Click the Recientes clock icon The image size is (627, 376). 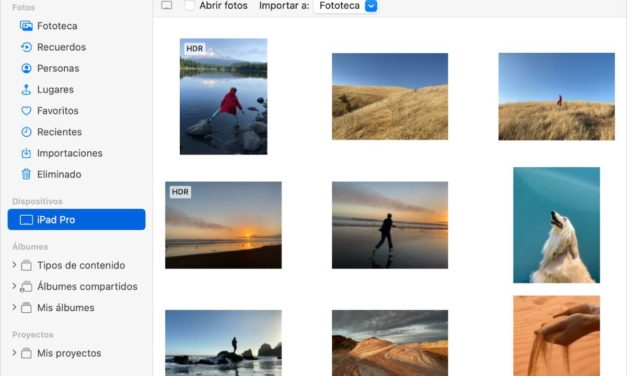click(26, 132)
